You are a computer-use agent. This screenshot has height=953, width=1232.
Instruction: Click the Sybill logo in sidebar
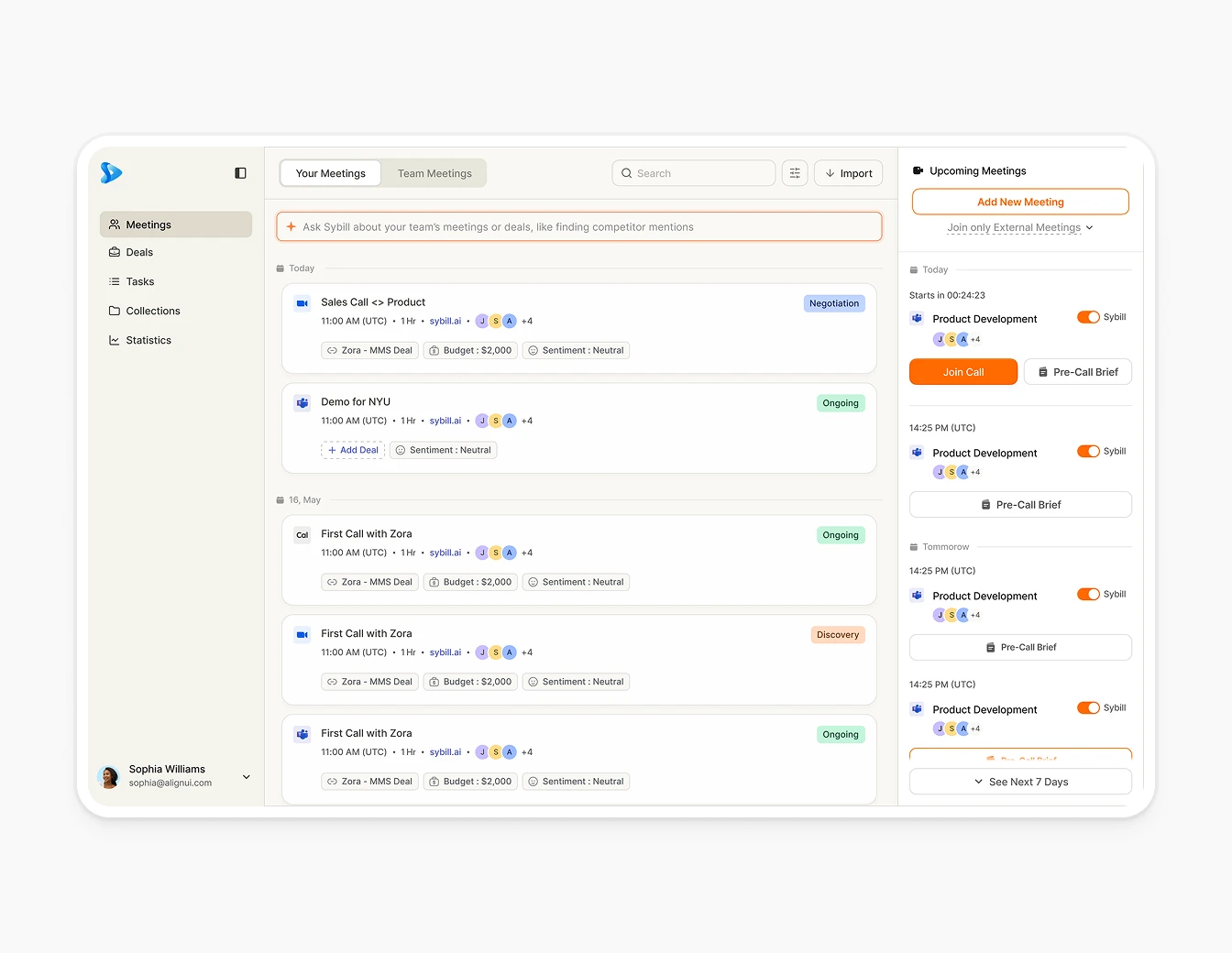[111, 172]
